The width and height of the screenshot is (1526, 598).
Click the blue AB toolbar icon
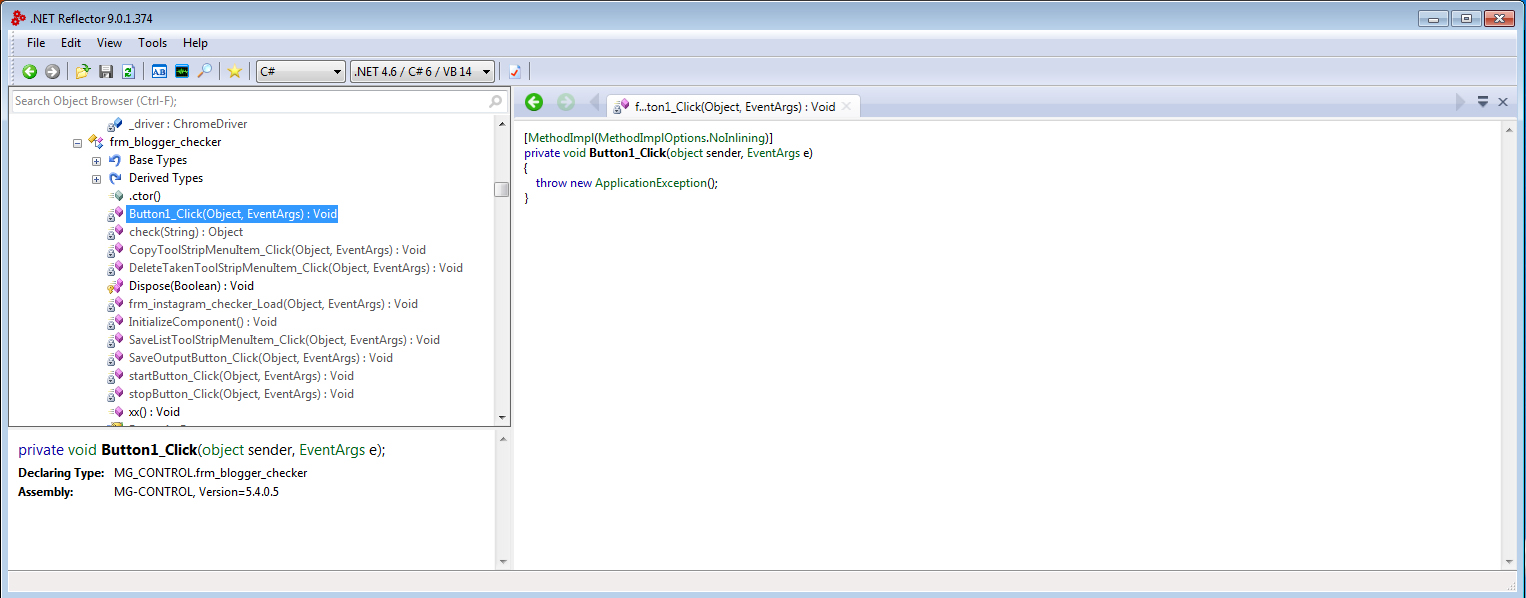(x=159, y=71)
